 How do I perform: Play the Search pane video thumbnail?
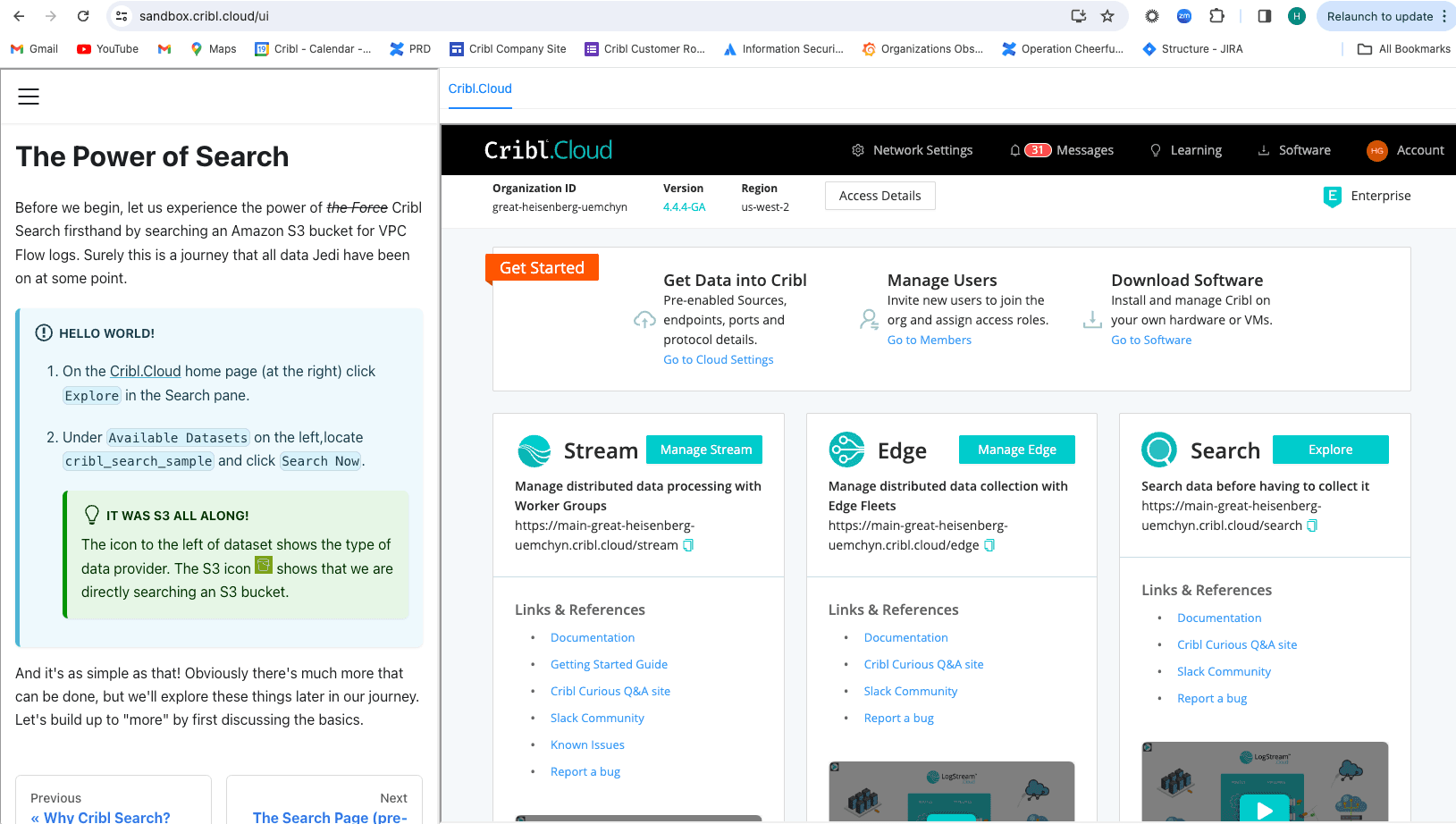[x=1264, y=809]
